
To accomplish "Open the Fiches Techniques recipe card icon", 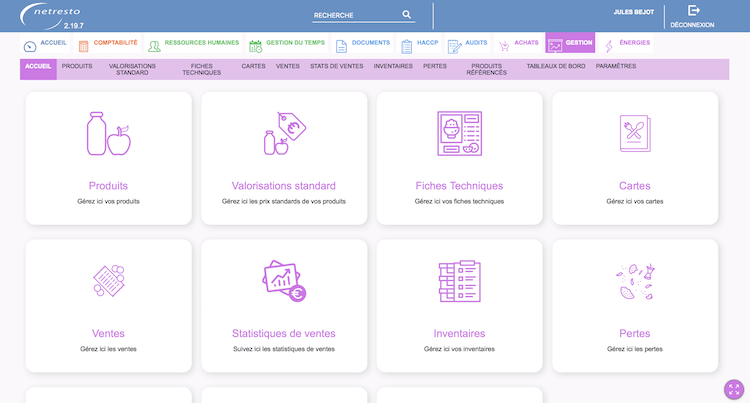I will tap(459, 134).
